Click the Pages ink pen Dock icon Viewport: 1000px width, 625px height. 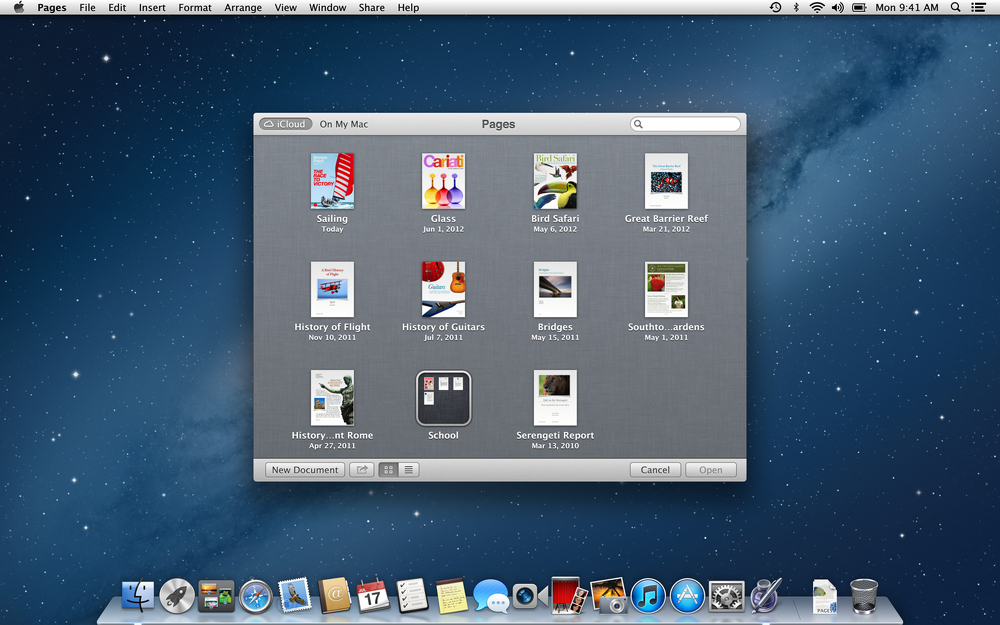(x=765, y=596)
